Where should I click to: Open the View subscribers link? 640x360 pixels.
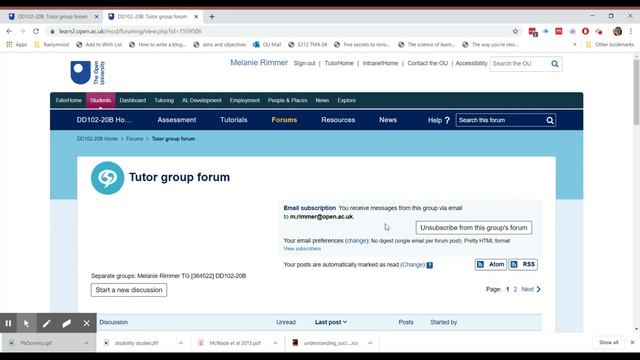[x=302, y=249]
